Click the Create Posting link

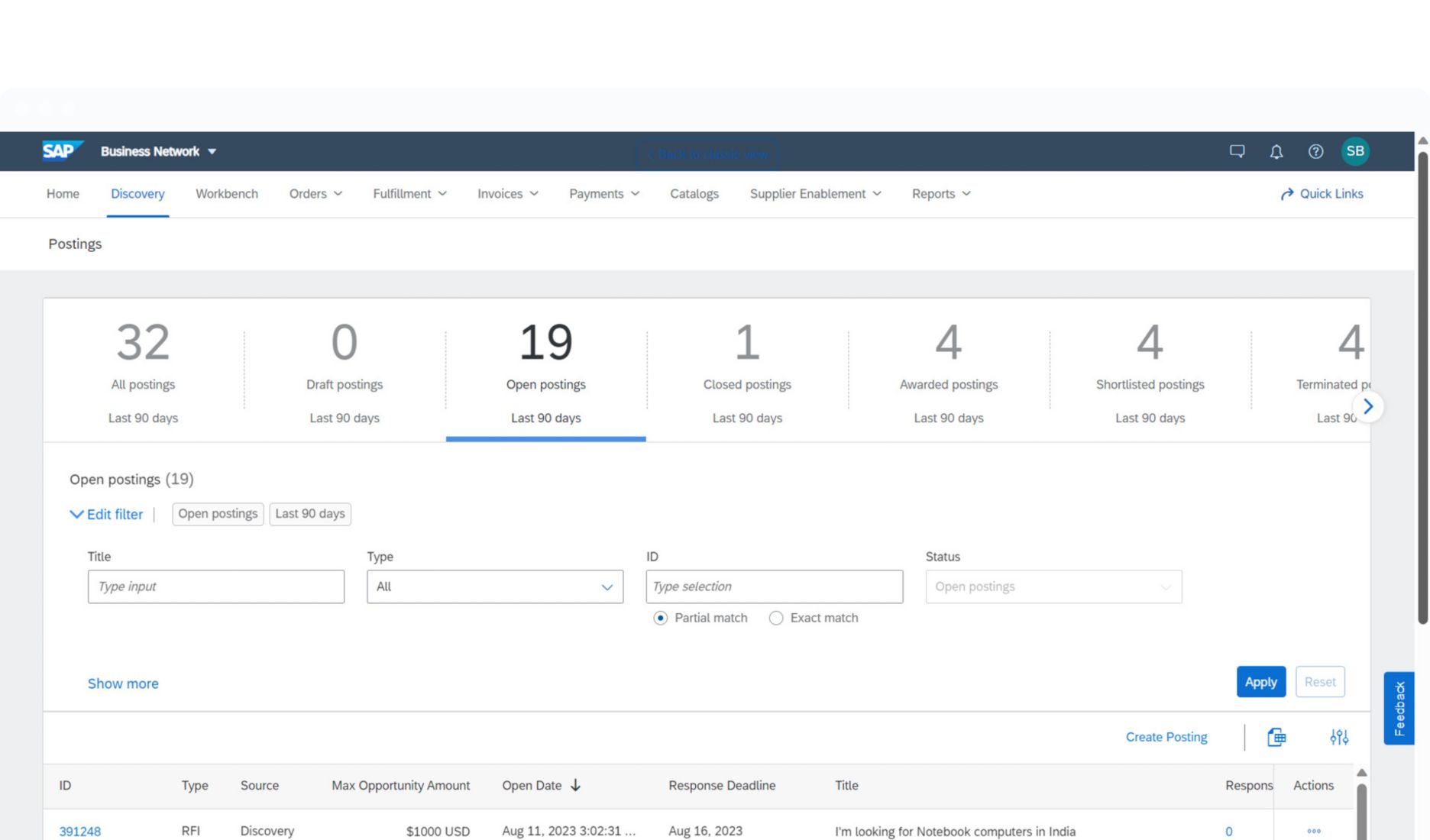(x=1166, y=737)
